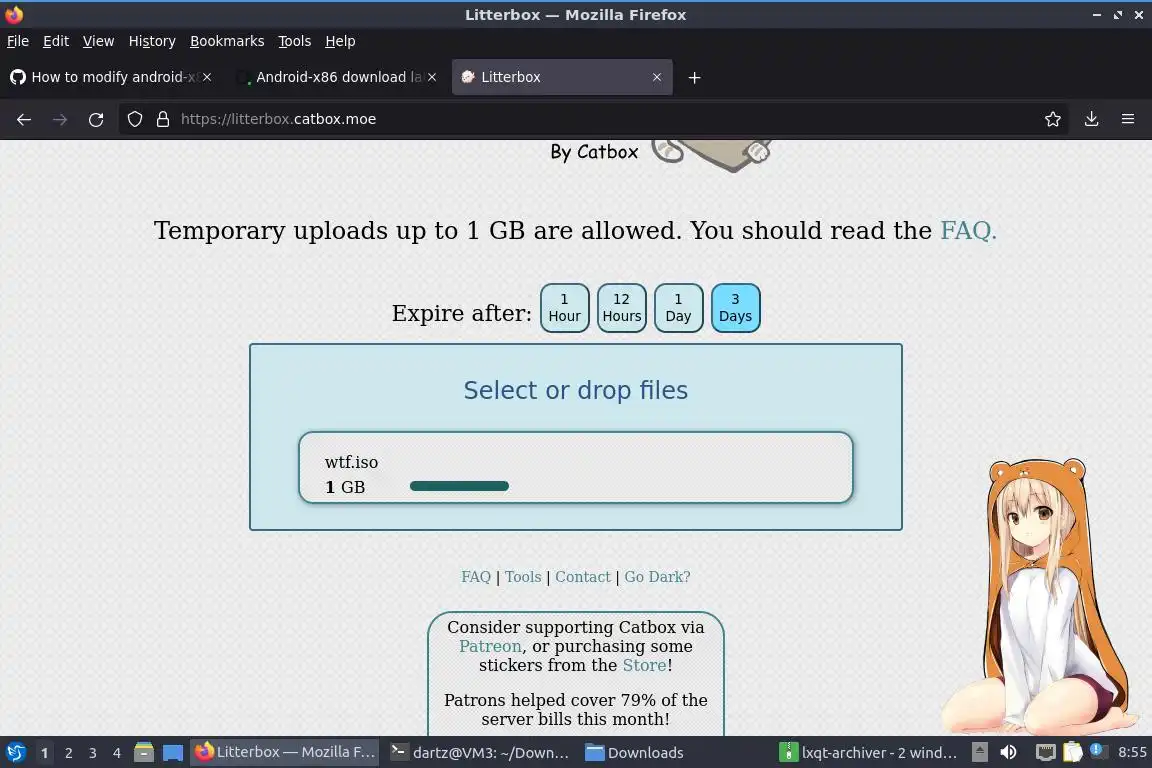Click the show desktop taskbar icon

[x=173, y=753]
